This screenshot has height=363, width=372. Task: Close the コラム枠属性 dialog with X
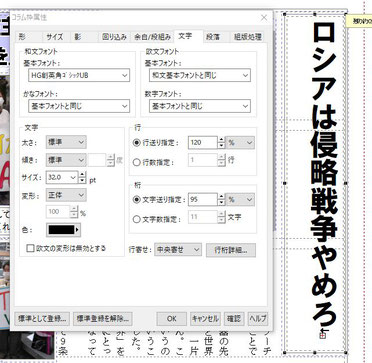point(264,18)
